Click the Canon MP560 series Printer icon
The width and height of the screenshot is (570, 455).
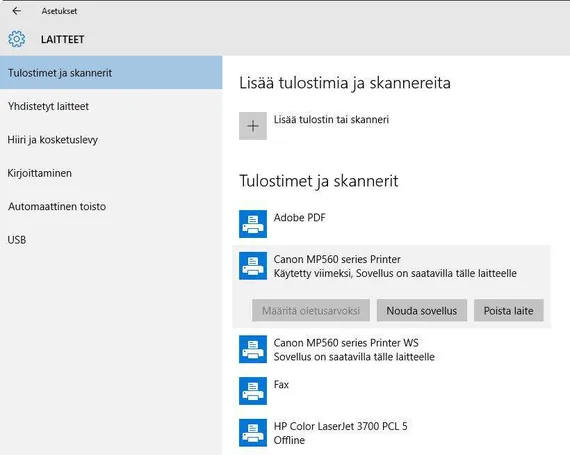coord(253,266)
